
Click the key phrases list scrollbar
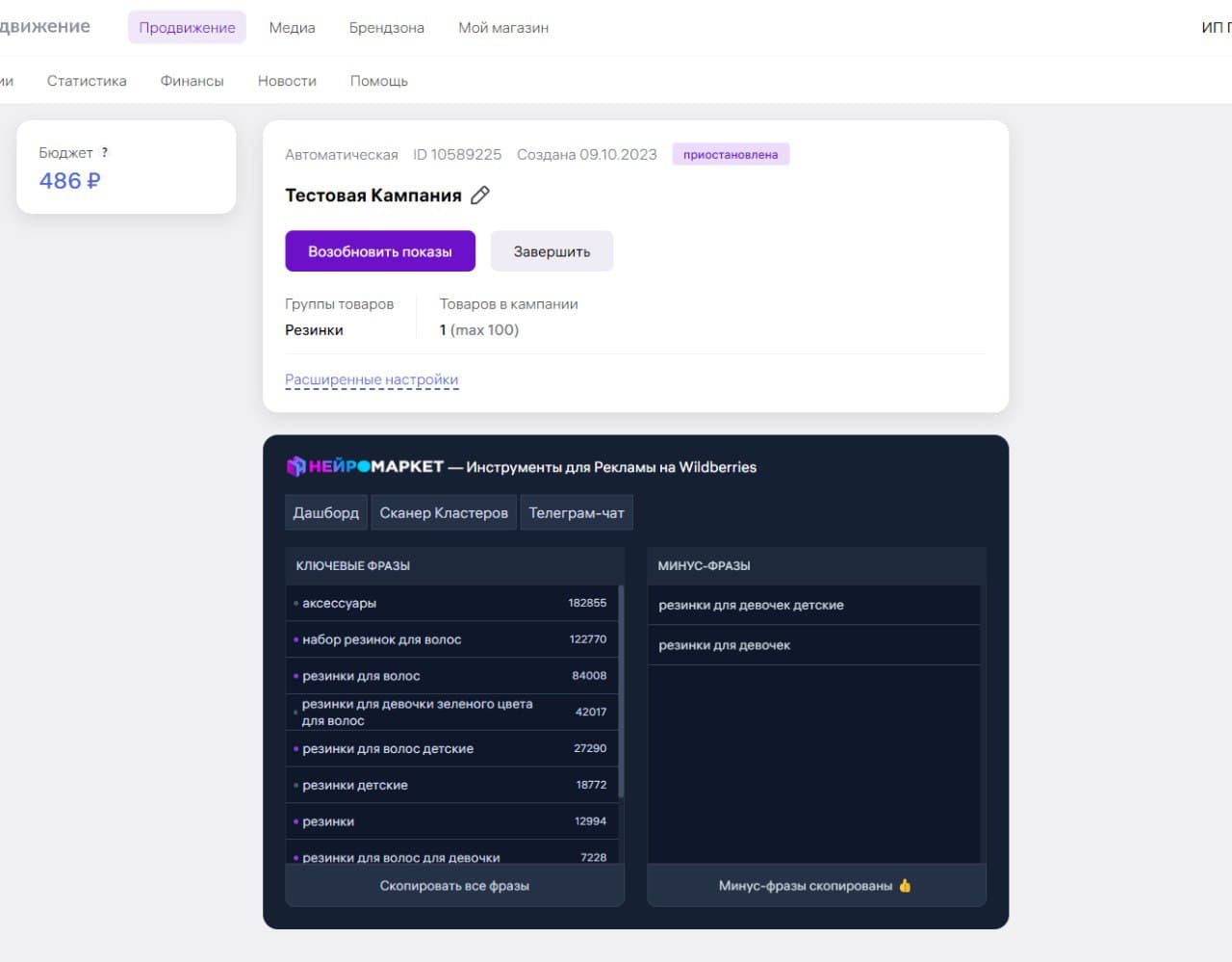pyautogui.click(x=622, y=691)
